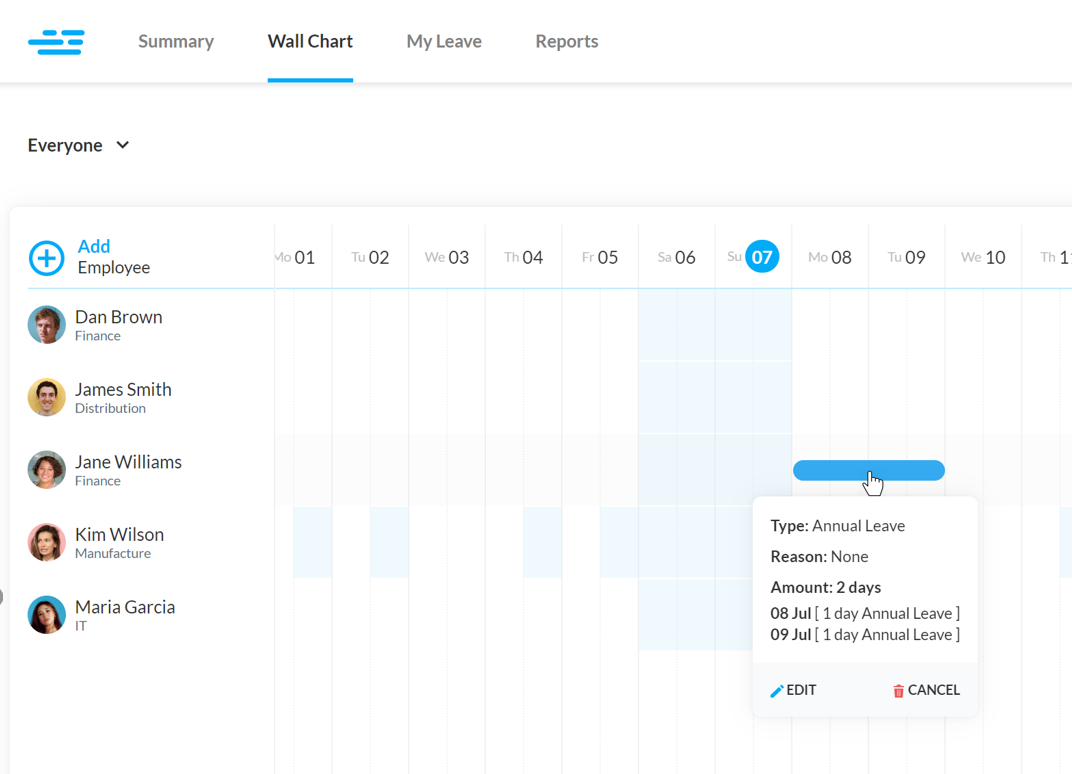Click the pencil Edit icon

click(x=777, y=691)
